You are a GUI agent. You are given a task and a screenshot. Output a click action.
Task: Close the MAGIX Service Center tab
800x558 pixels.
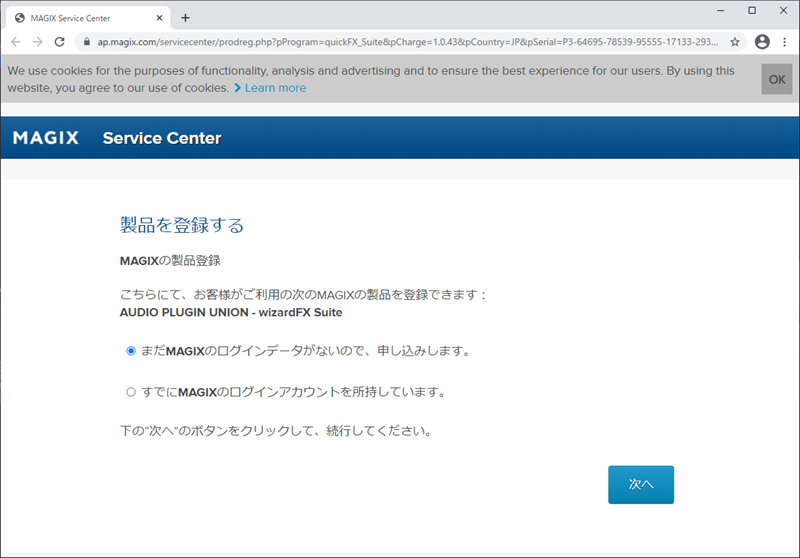pyautogui.click(x=159, y=18)
